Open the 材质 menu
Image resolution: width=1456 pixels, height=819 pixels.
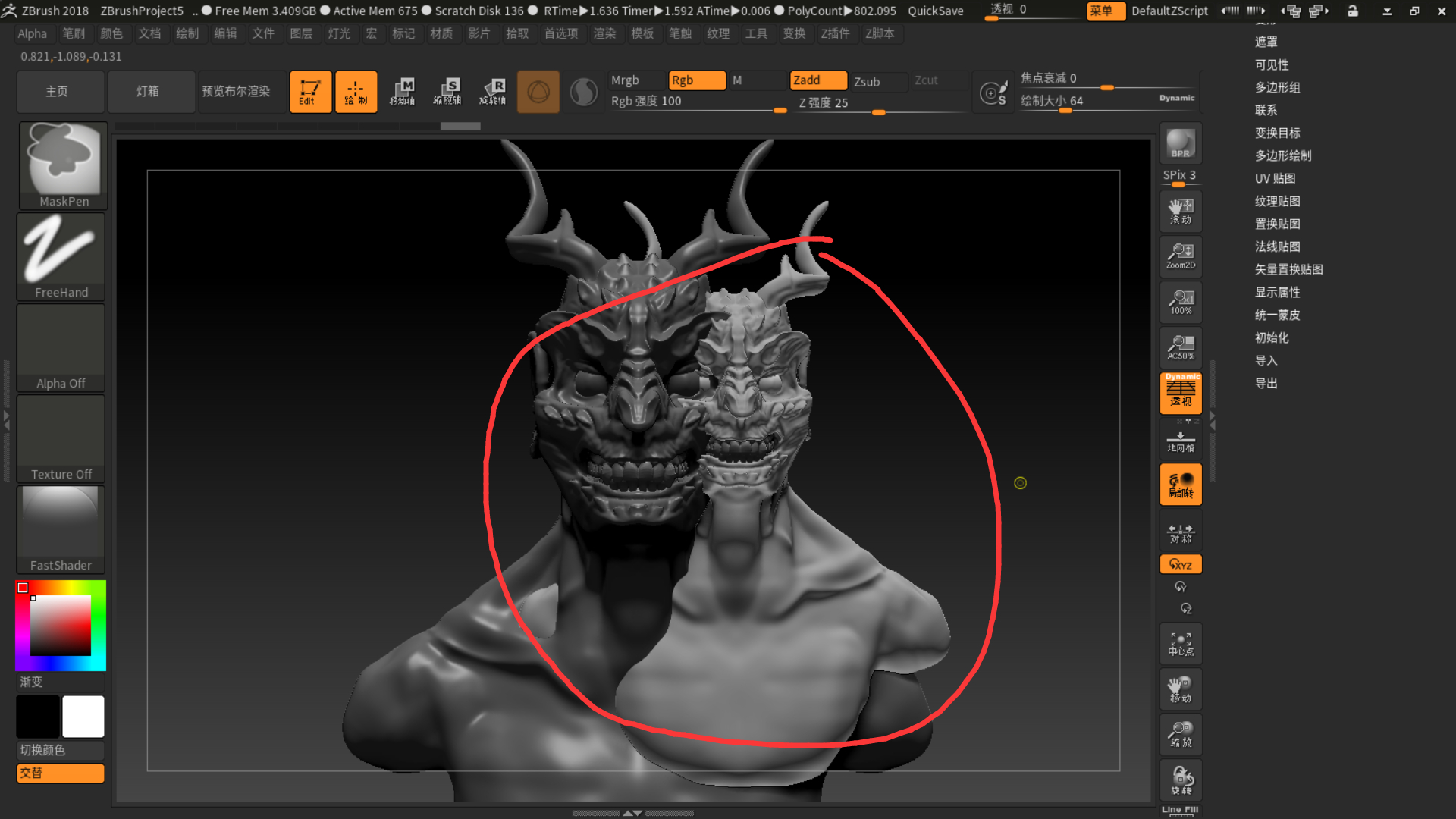point(441,33)
